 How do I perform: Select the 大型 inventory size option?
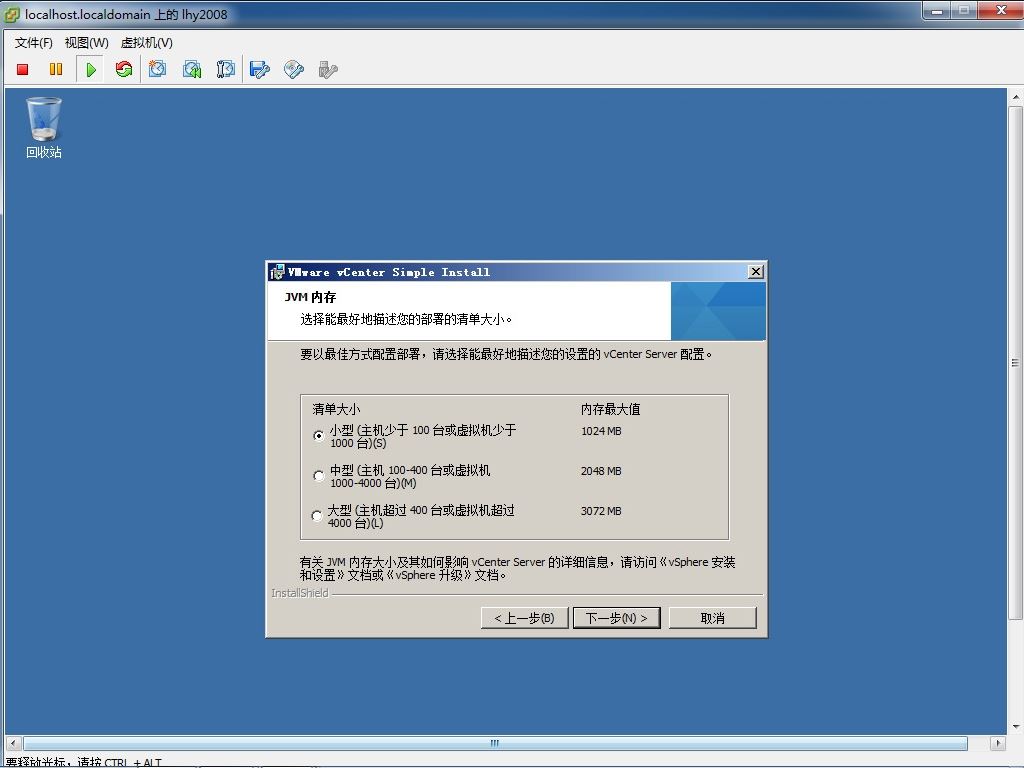click(x=317, y=516)
